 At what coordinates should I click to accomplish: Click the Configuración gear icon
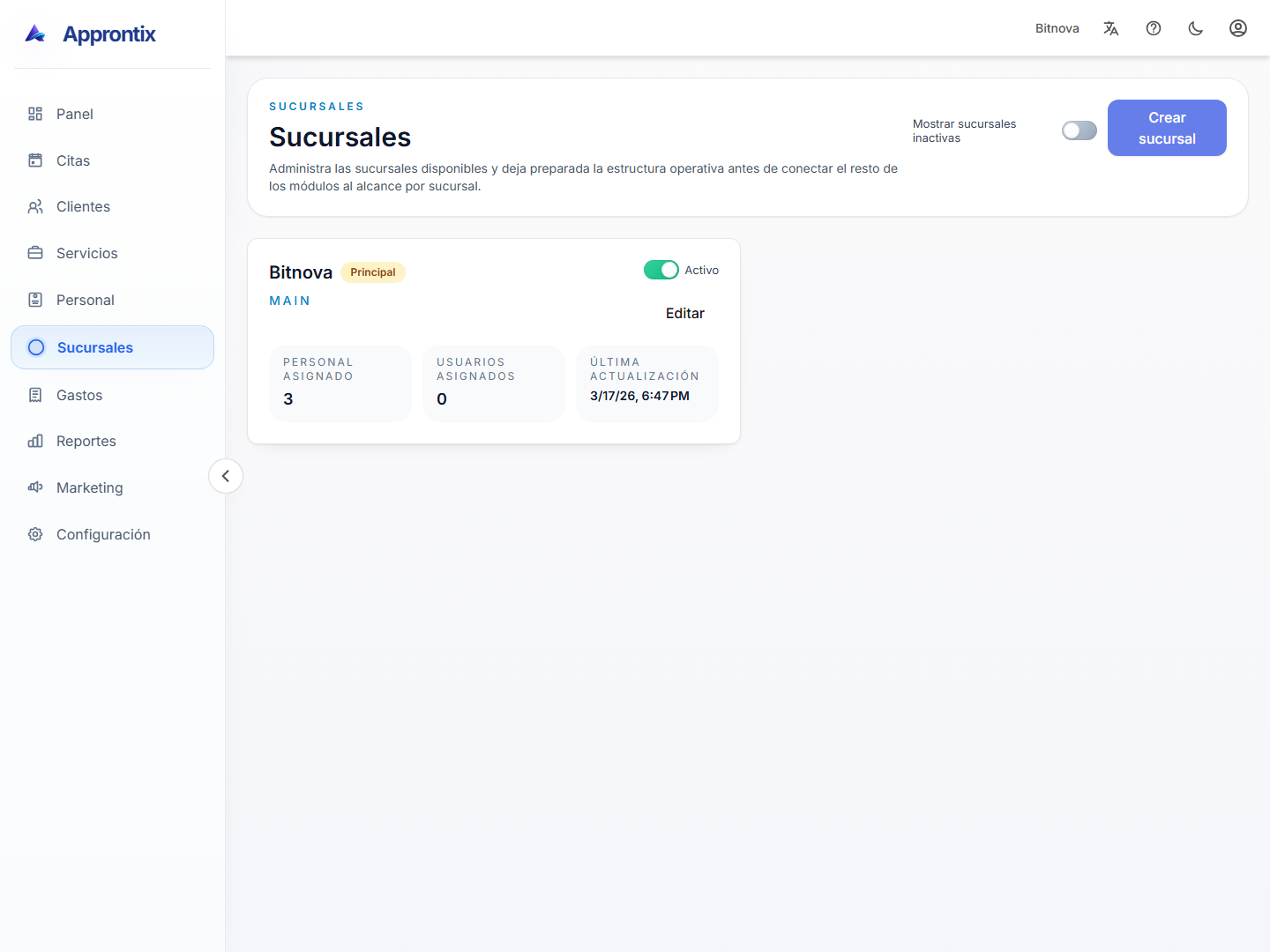click(35, 534)
